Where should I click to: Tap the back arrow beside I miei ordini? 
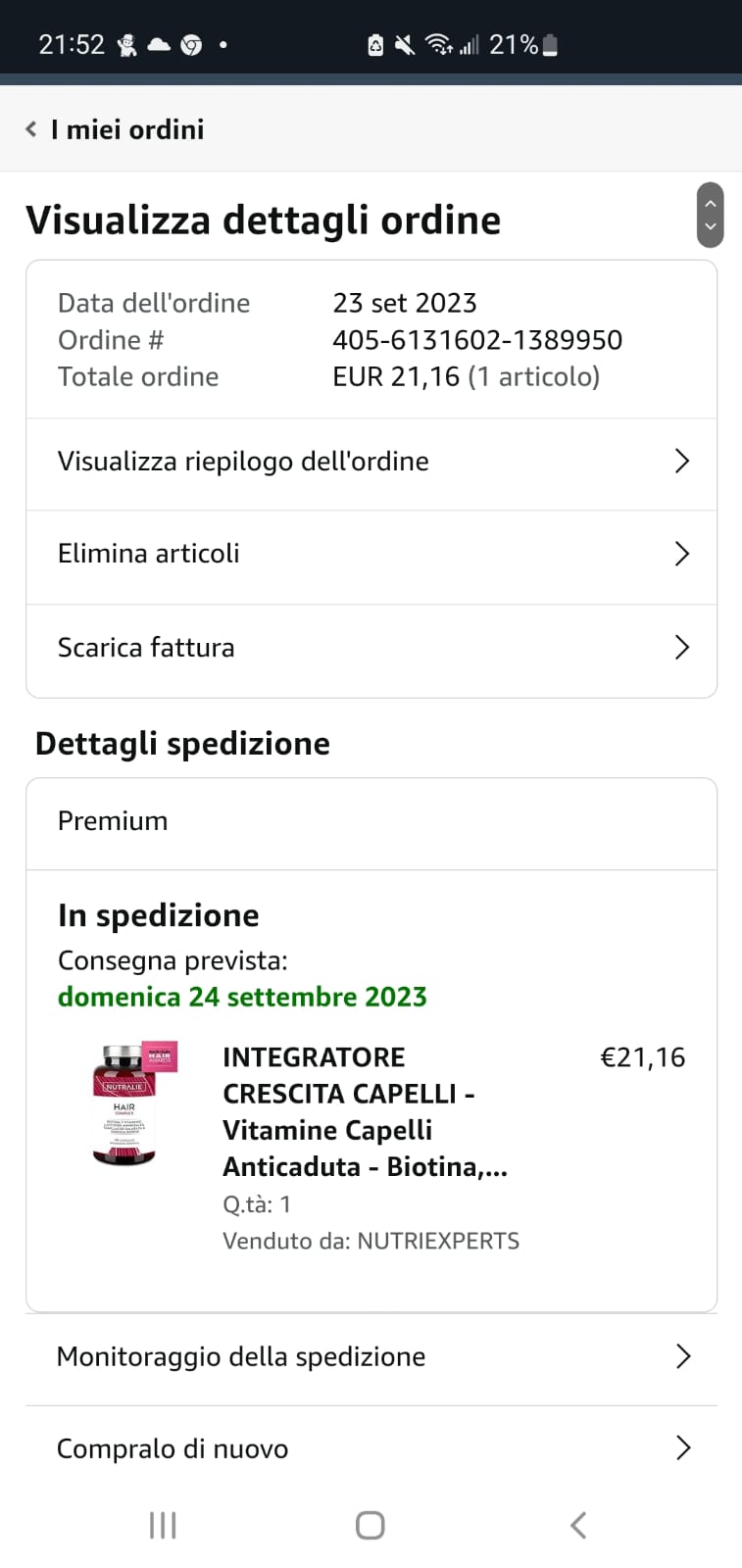point(31,129)
